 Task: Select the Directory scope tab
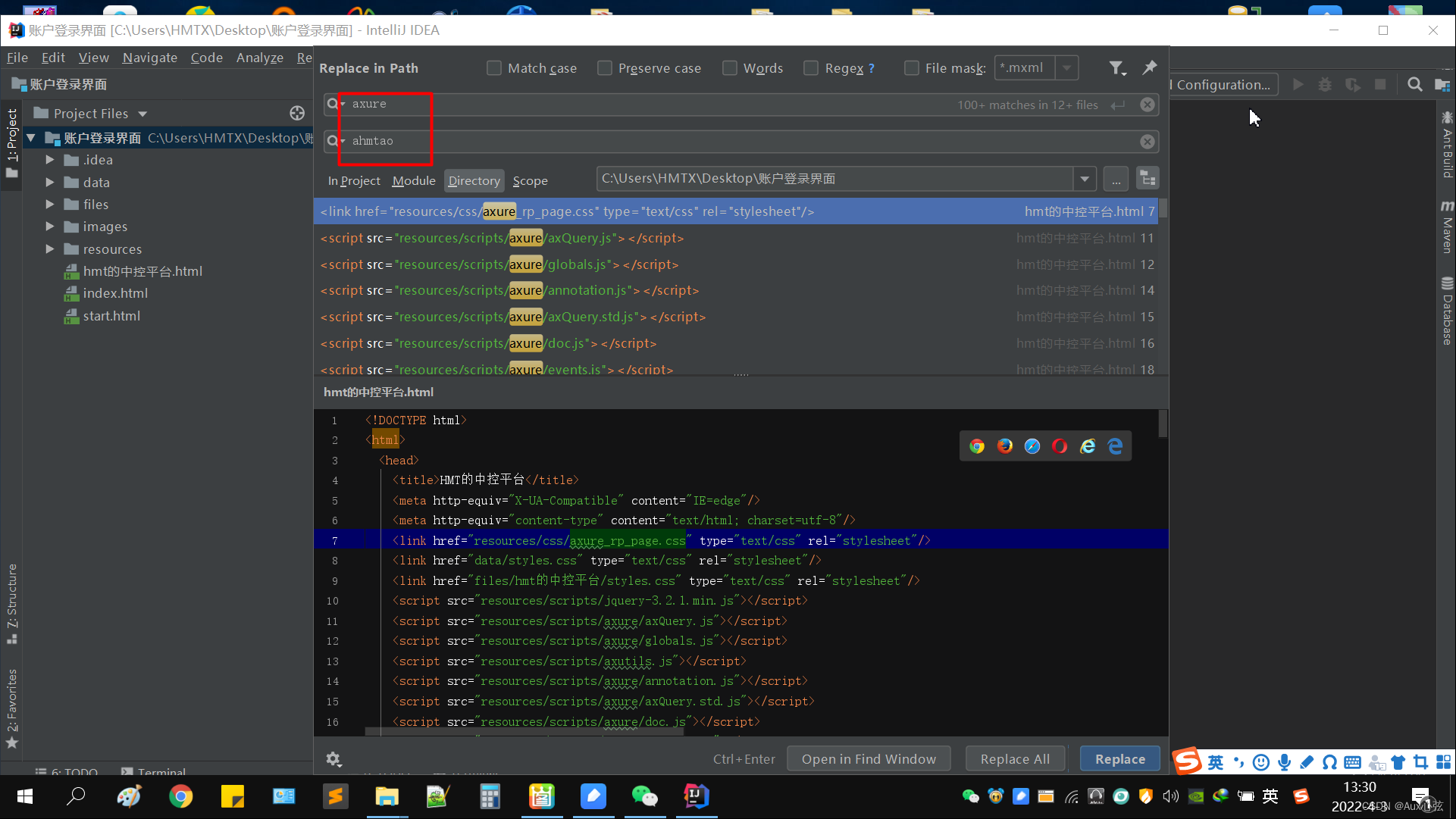click(x=474, y=181)
